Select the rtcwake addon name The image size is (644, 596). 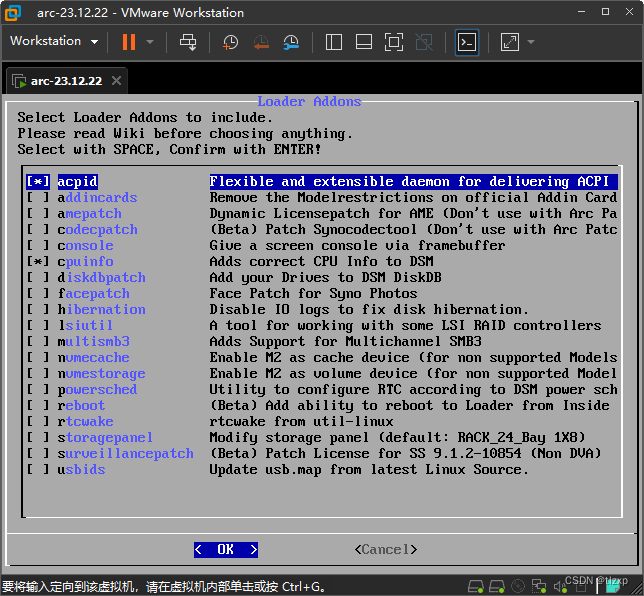(x=85, y=421)
